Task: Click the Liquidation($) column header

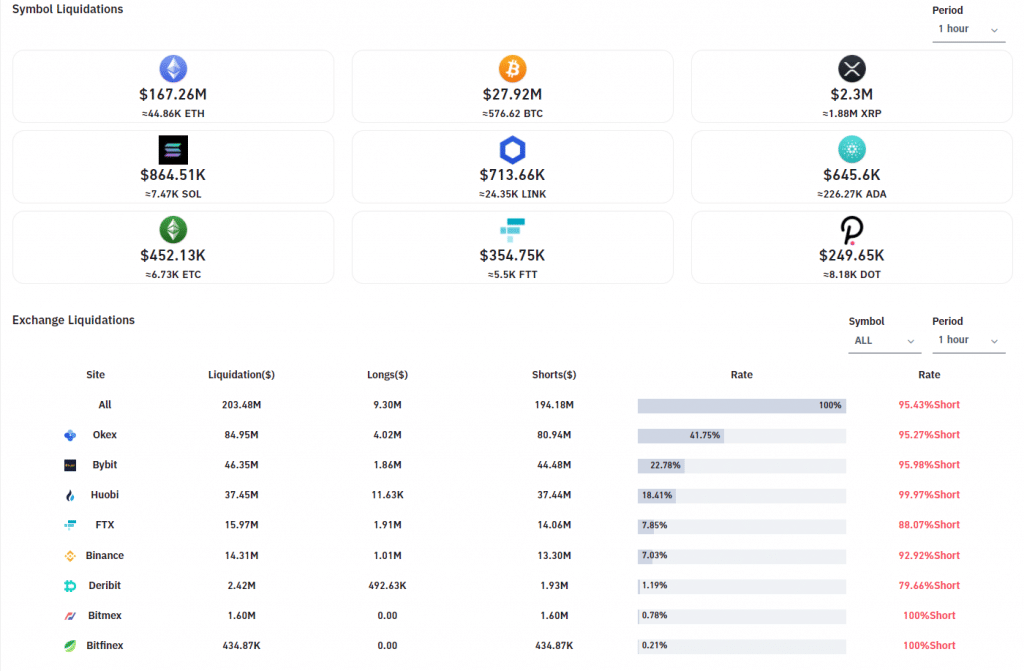Action: pos(241,375)
